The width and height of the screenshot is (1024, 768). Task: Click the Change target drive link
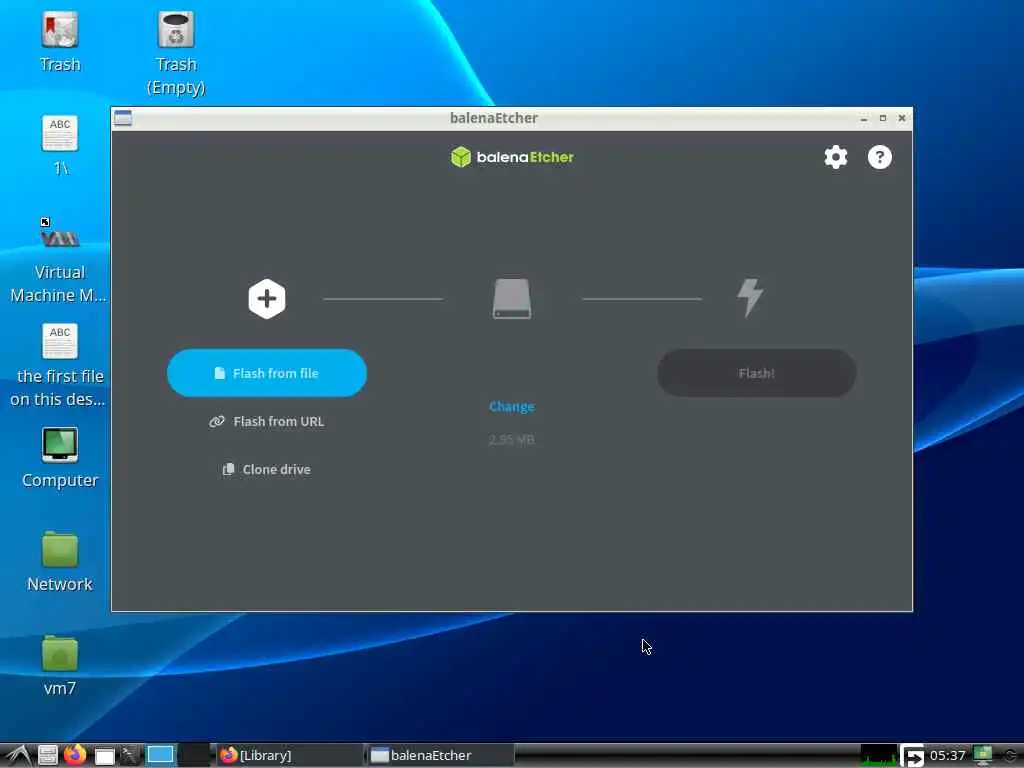point(511,406)
